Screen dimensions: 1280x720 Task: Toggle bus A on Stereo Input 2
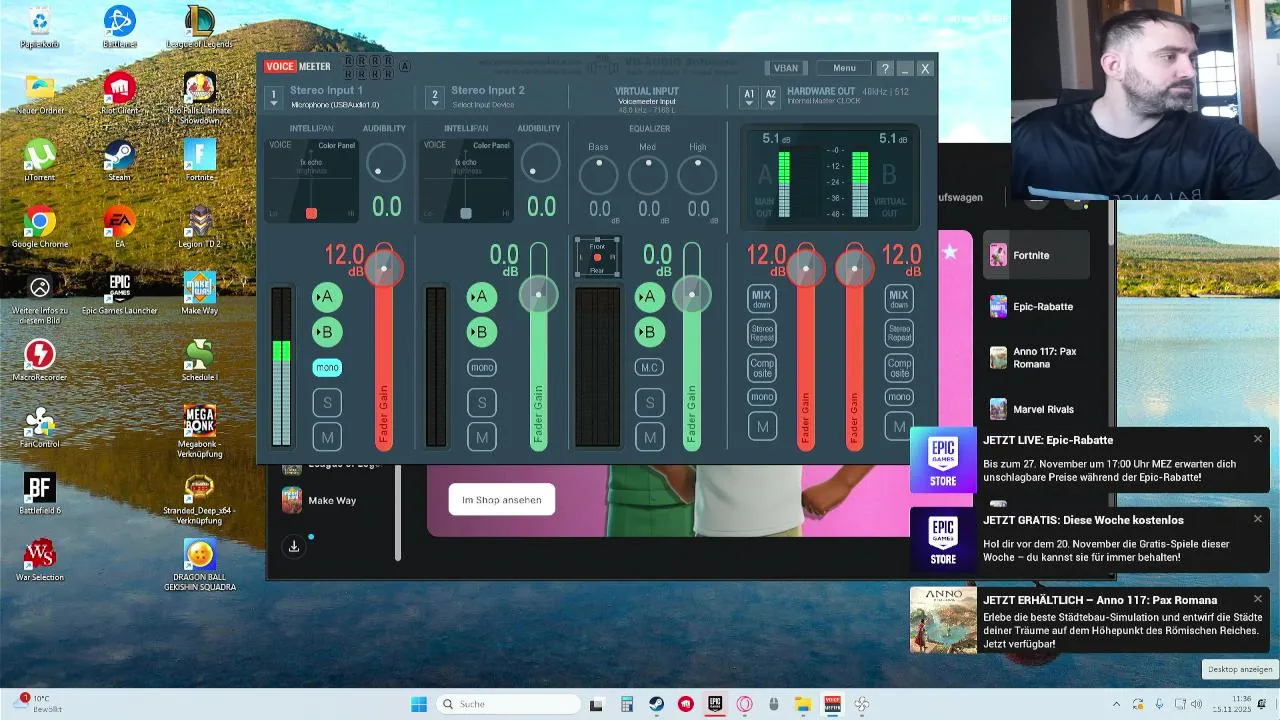coord(482,297)
